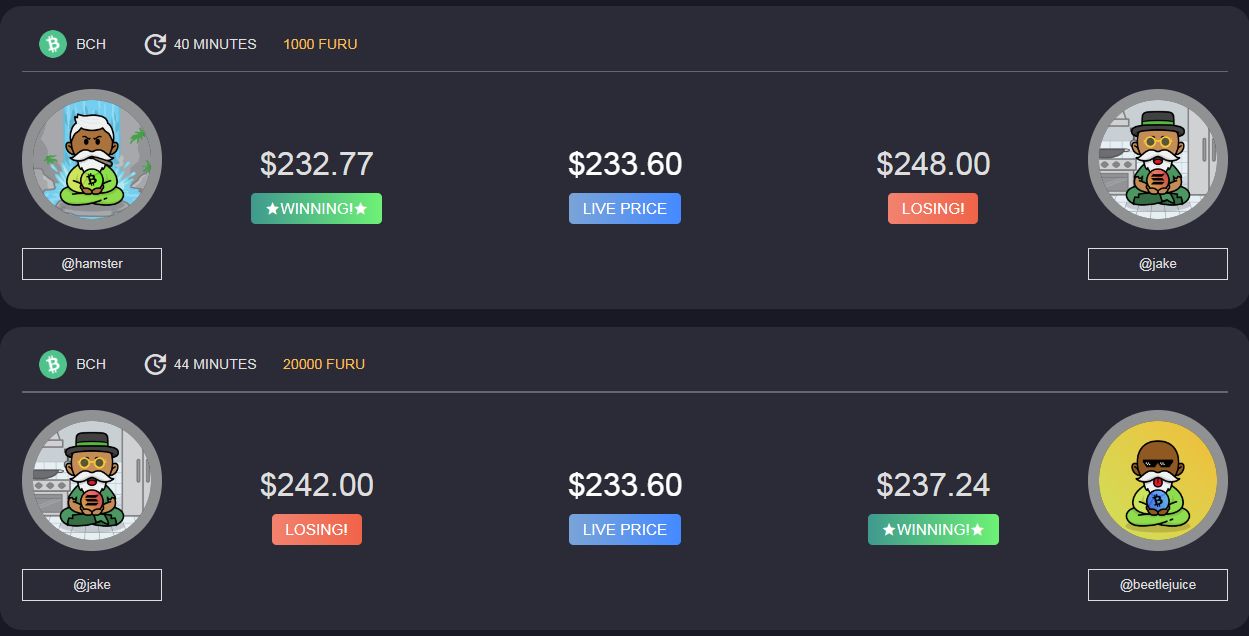This screenshot has height=636, width=1249.
Task: Click the 1000 FURU wager label
Action: pyautogui.click(x=320, y=44)
